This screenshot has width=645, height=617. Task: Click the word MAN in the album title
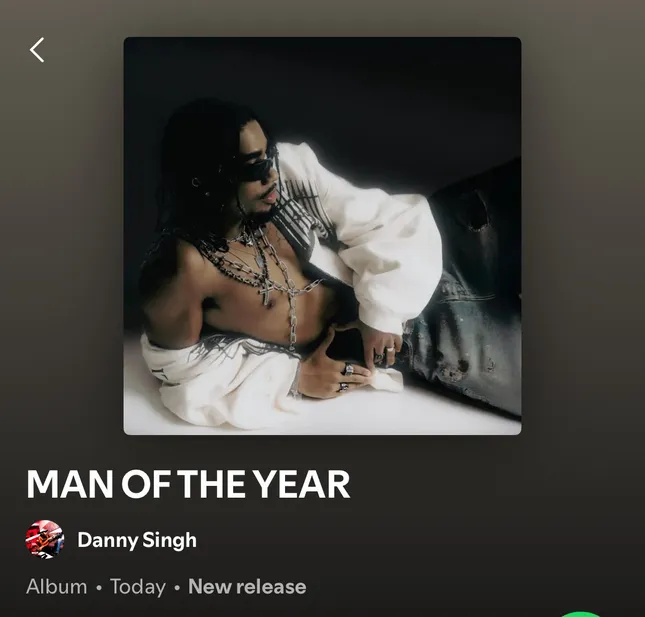[x=70, y=485]
